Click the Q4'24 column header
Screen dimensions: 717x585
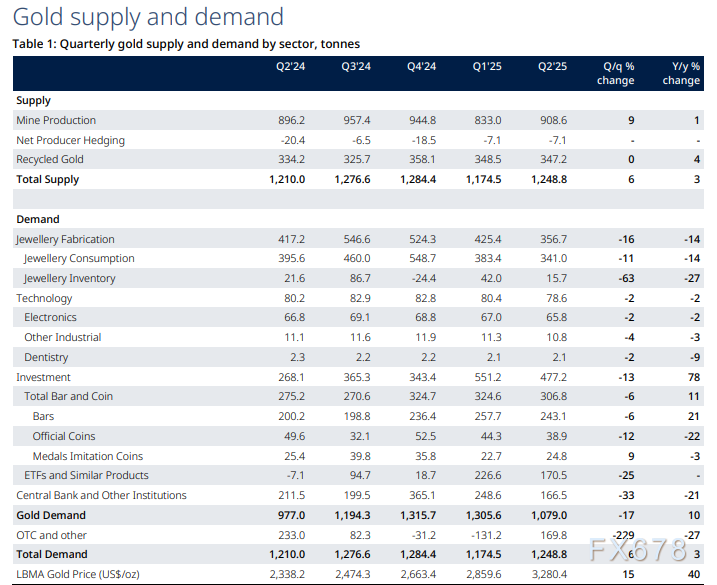pyautogui.click(x=422, y=67)
